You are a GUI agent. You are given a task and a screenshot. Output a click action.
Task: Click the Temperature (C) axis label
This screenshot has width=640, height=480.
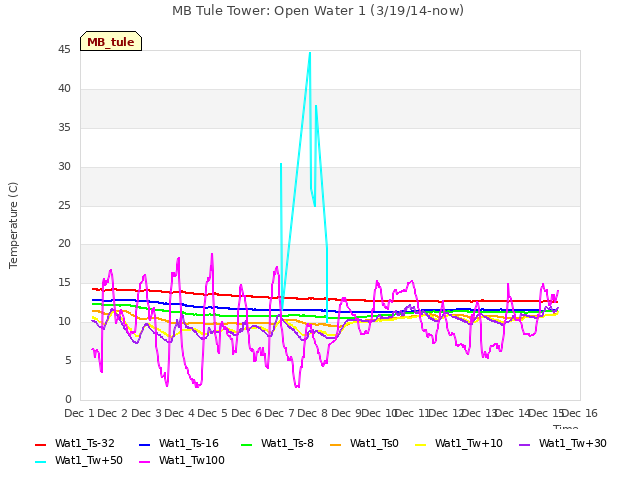13,225
